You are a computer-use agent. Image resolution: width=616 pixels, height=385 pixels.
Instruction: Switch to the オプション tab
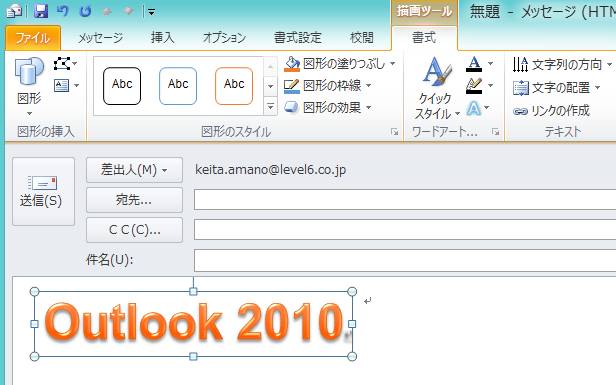(224, 38)
